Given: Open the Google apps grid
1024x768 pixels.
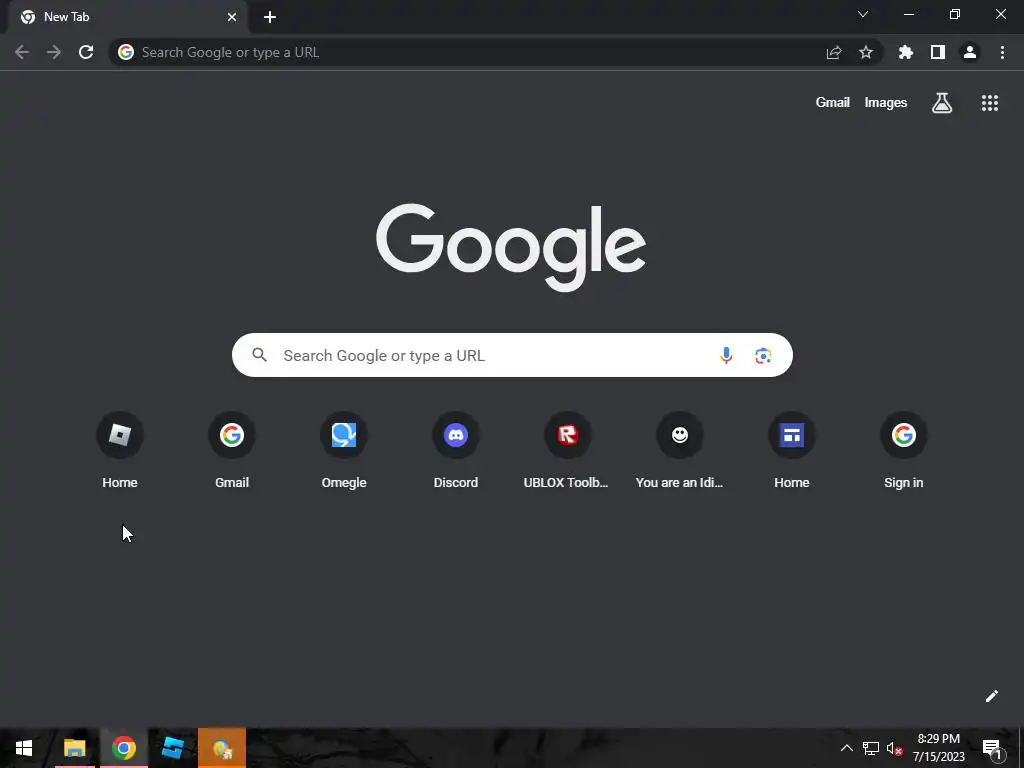Looking at the screenshot, I should [989, 103].
